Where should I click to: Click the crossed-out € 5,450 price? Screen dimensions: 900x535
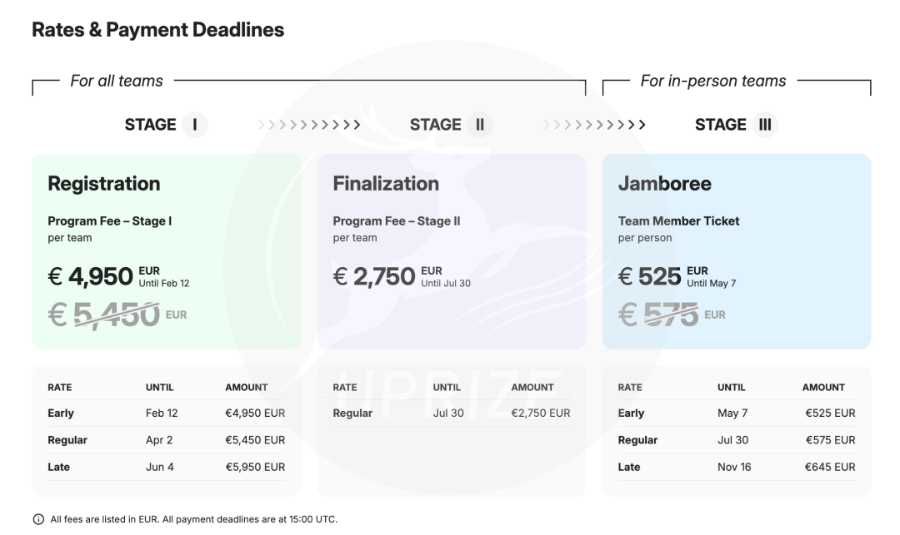[x=104, y=315]
